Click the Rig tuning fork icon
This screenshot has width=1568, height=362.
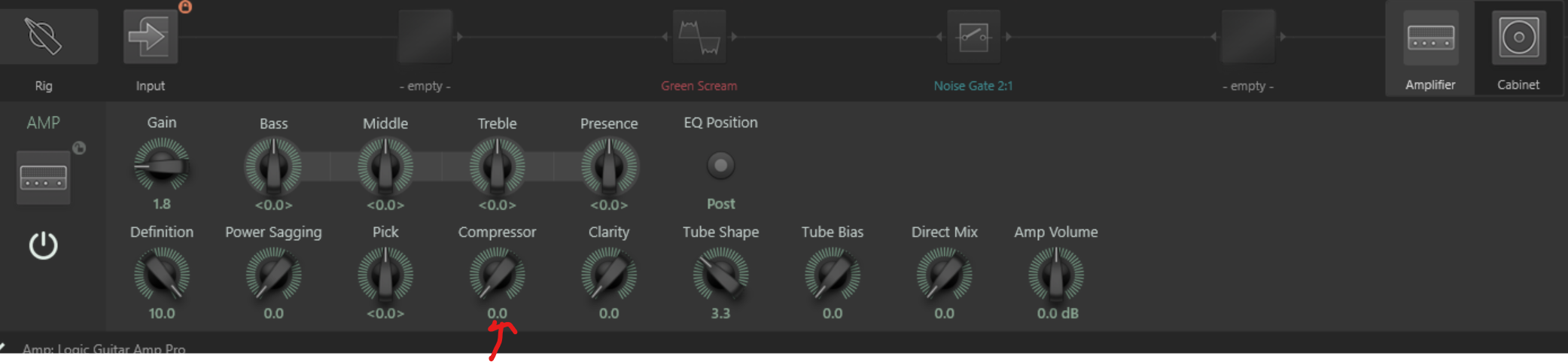[x=44, y=36]
